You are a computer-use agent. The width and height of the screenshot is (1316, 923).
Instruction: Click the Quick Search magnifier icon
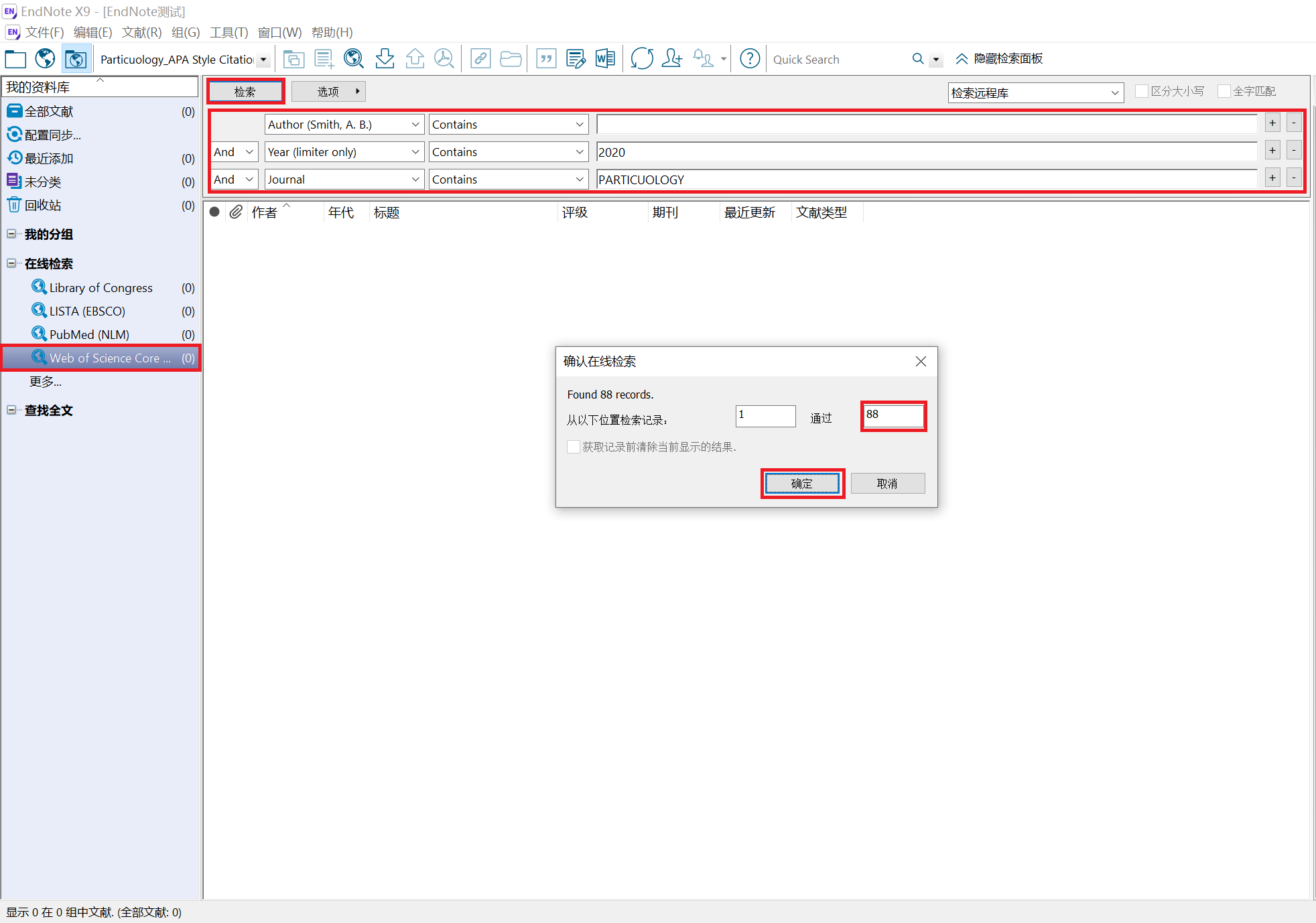coord(918,60)
